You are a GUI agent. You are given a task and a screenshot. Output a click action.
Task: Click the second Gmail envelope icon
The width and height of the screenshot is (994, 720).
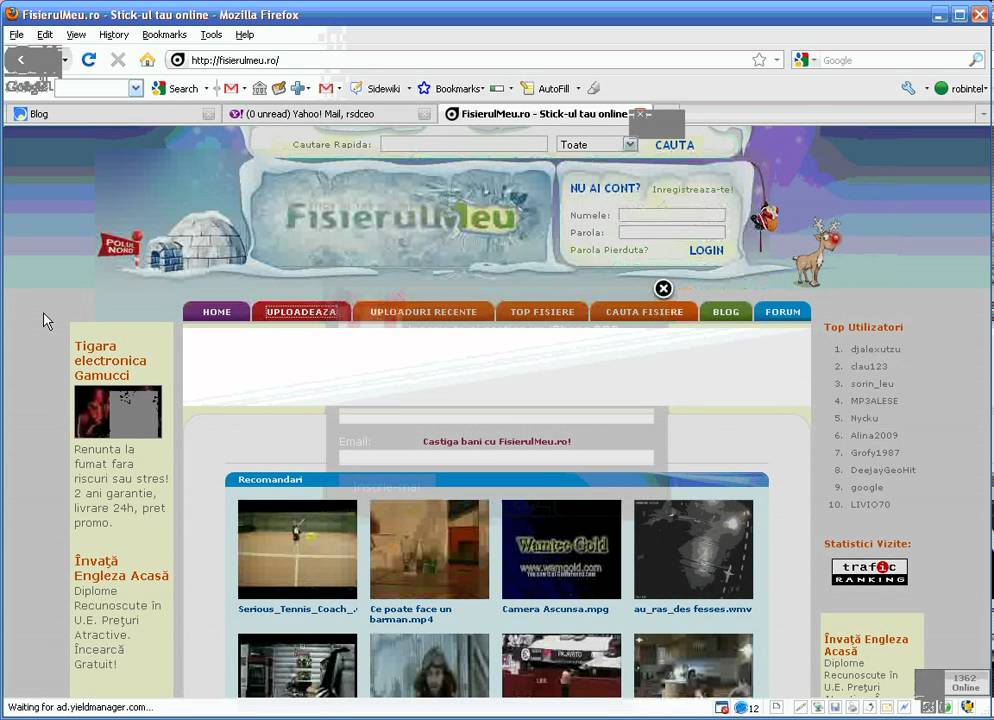pyautogui.click(x=326, y=89)
